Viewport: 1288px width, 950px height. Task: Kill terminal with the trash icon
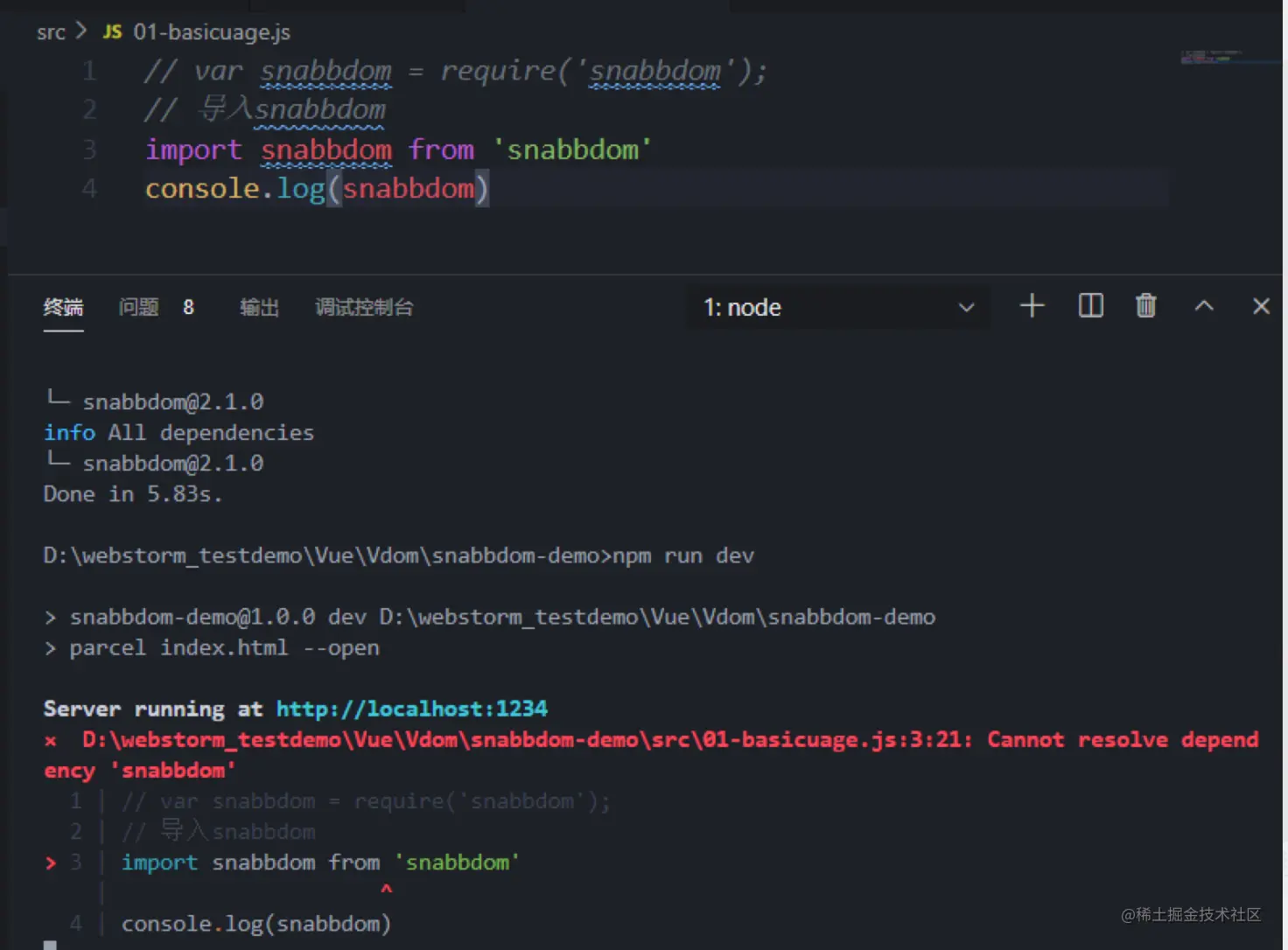click(1146, 306)
